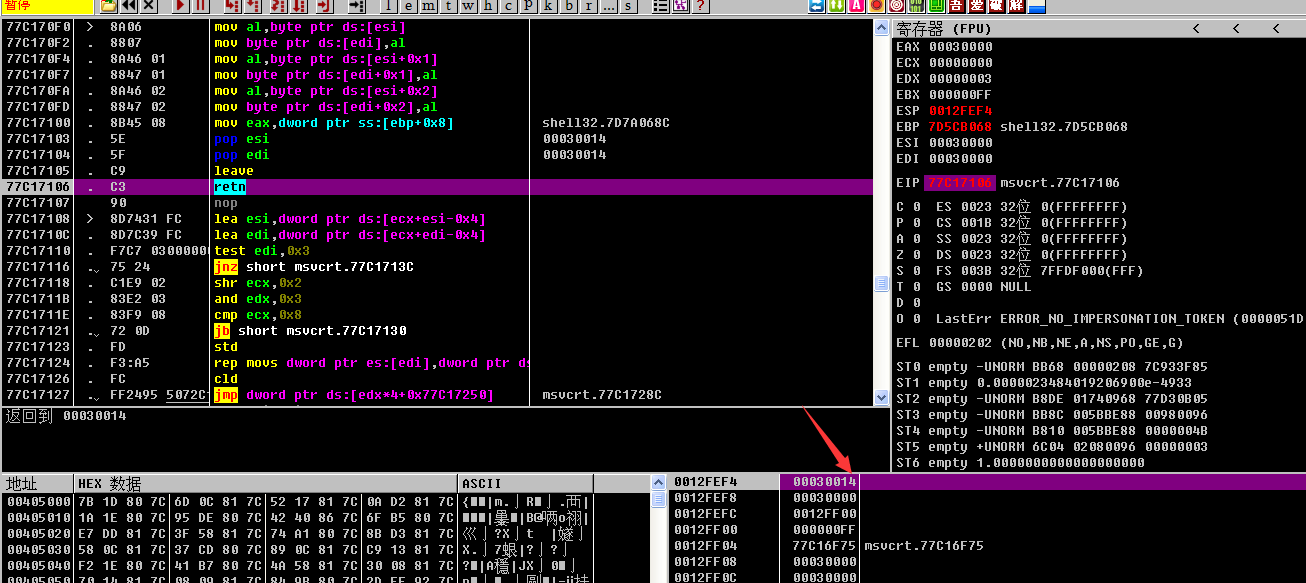Click the Restart program rewind icon
This screenshot has width=1306, height=583.
pos(129,6)
